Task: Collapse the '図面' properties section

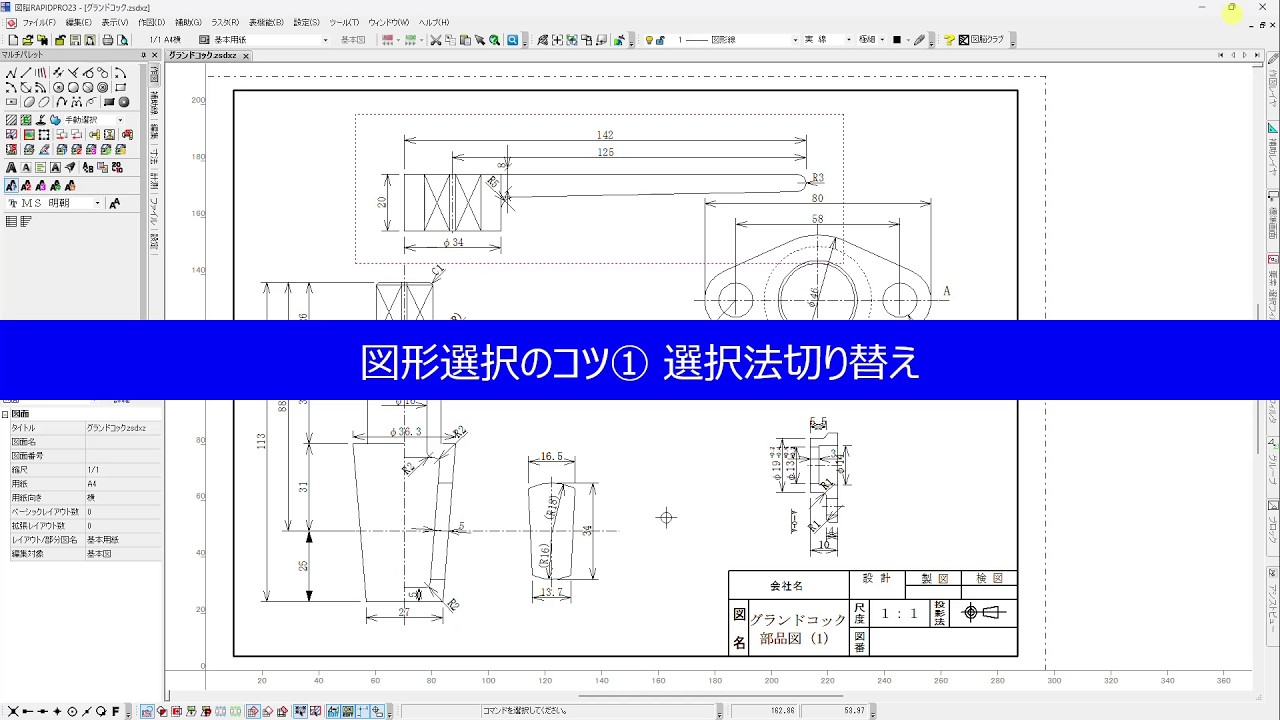Action: (x=4, y=414)
